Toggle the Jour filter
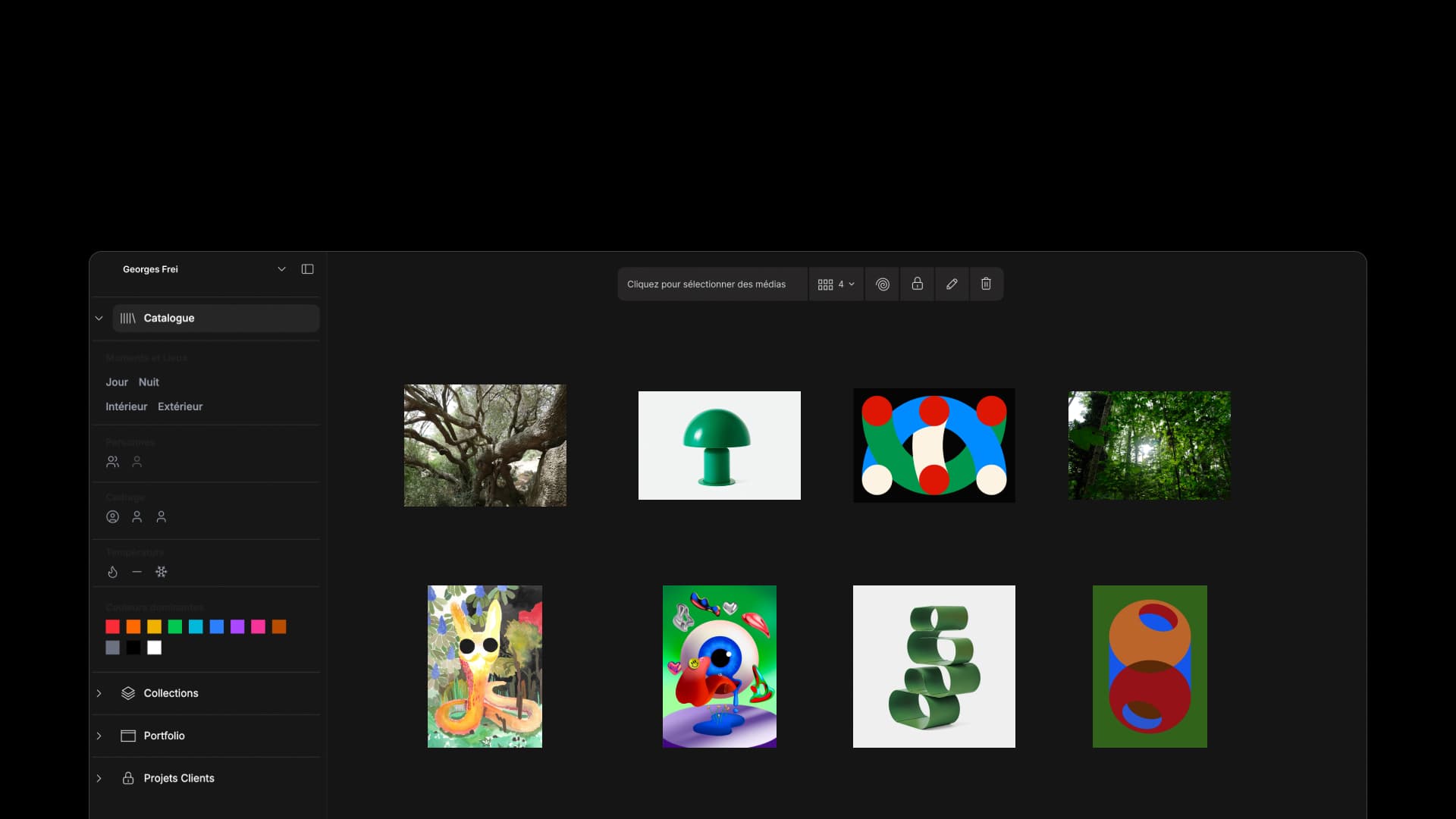This screenshot has width=1456, height=819. point(117,382)
